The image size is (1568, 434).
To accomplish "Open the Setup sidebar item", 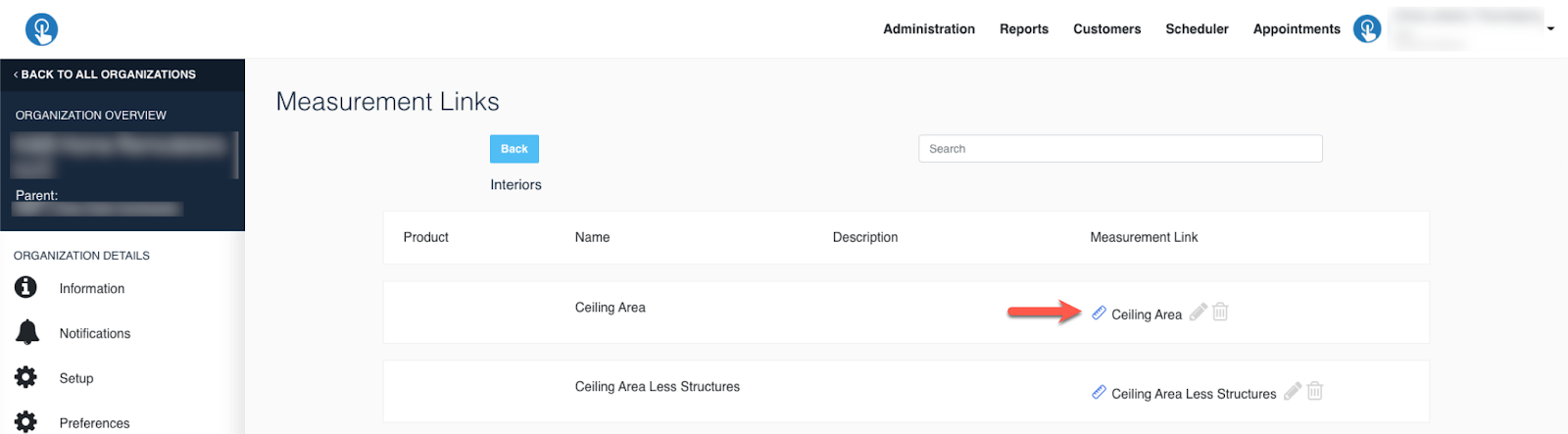I will [76, 379].
